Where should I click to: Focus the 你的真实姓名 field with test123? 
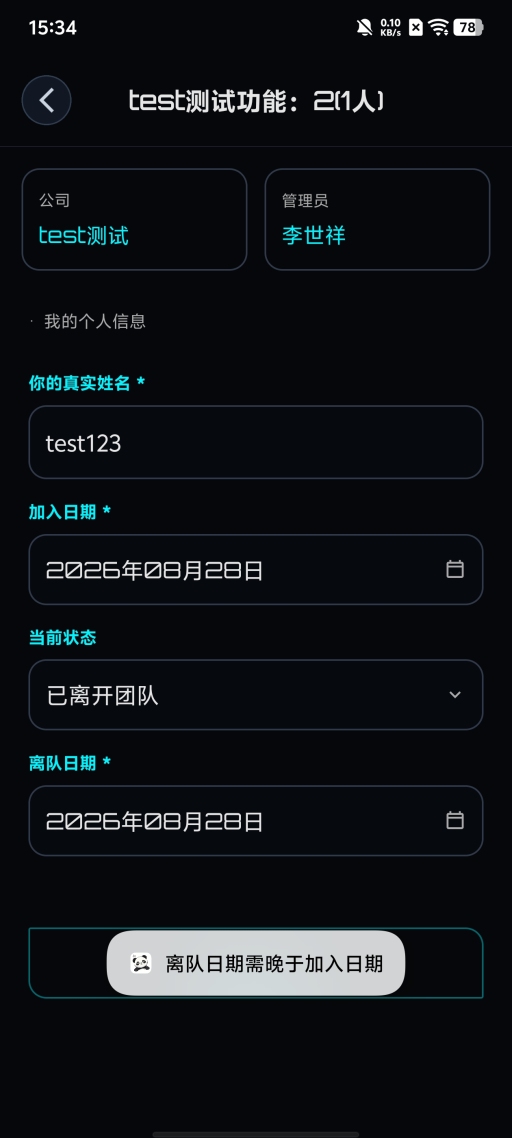point(256,442)
